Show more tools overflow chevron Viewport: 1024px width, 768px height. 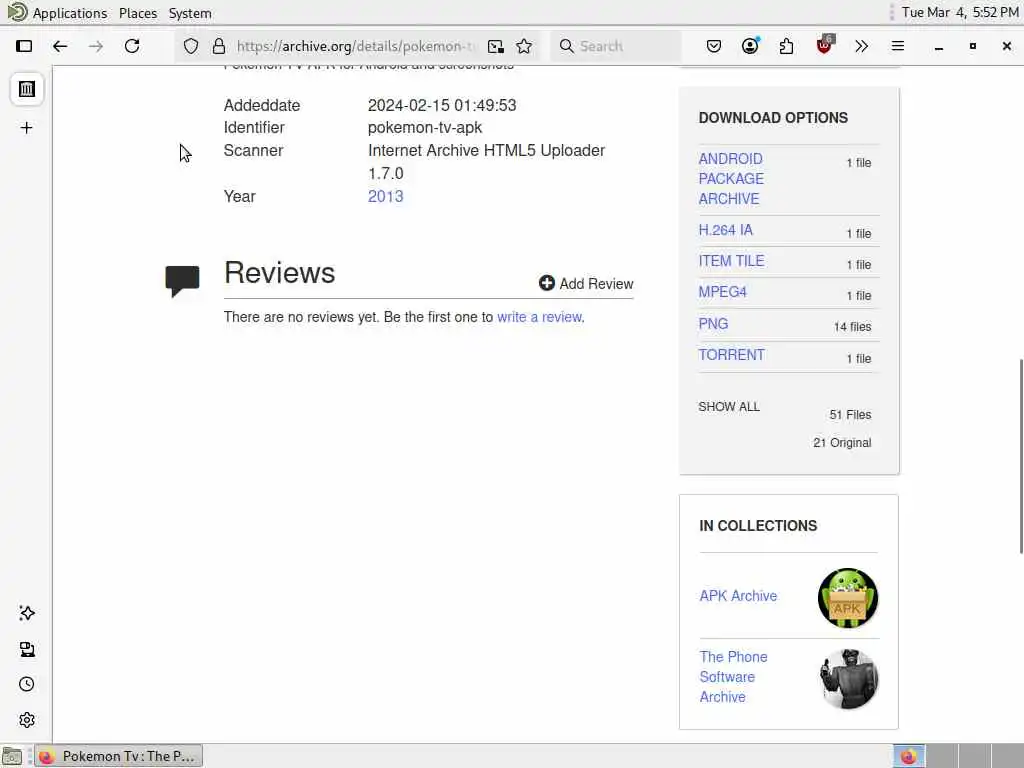[861, 46]
